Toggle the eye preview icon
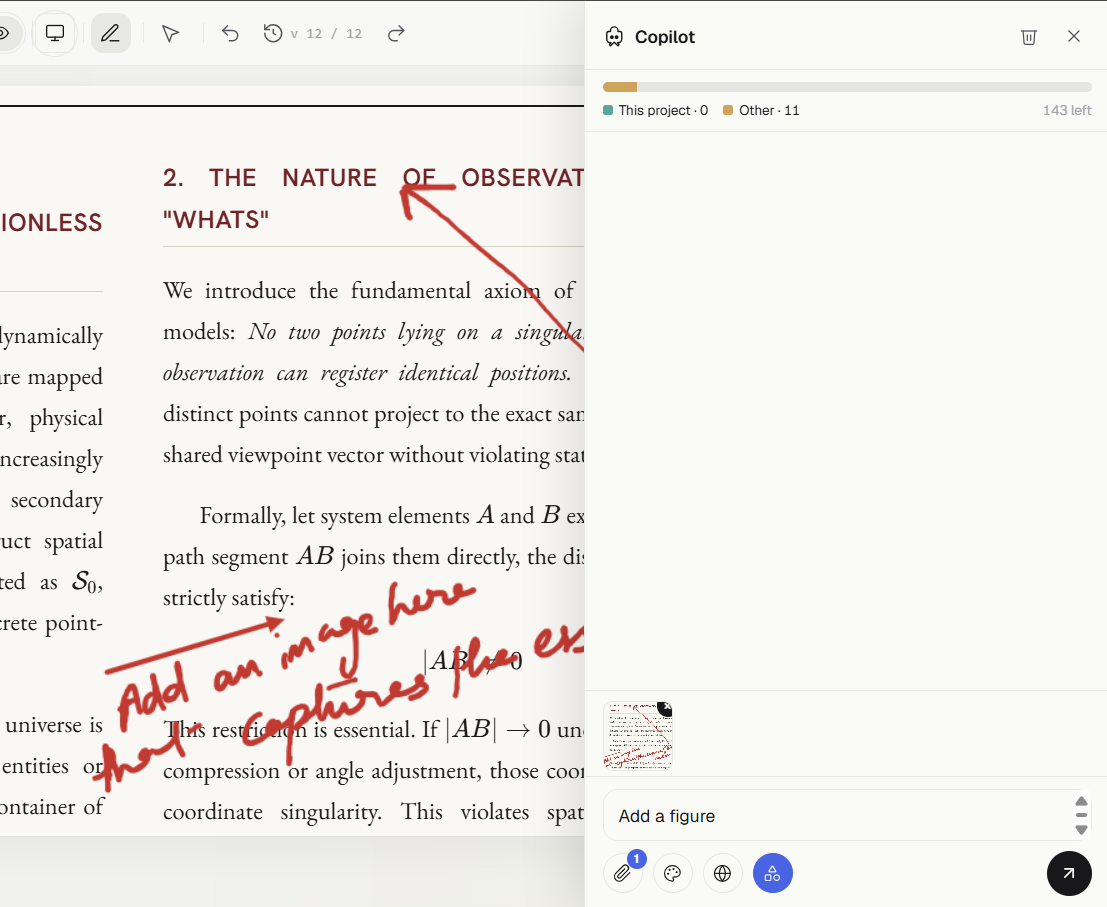Image resolution: width=1107 pixels, height=907 pixels. pyautogui.click(x=4, y=33)
